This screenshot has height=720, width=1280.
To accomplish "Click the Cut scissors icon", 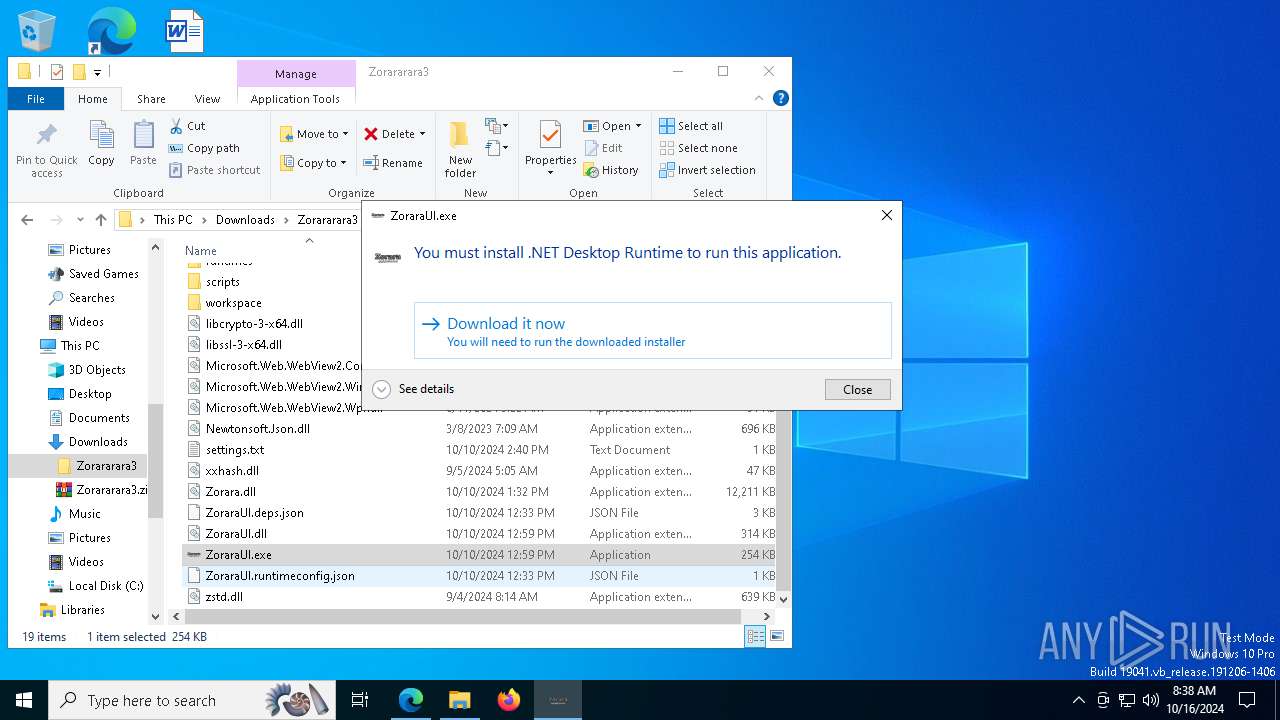I will coord(176,126).
